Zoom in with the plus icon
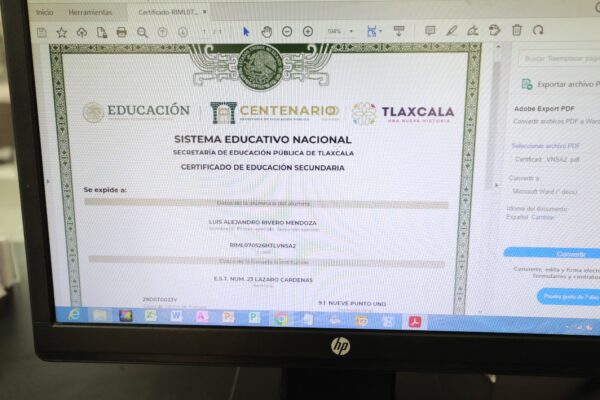600x400 pixels. [x=307, y=31]
